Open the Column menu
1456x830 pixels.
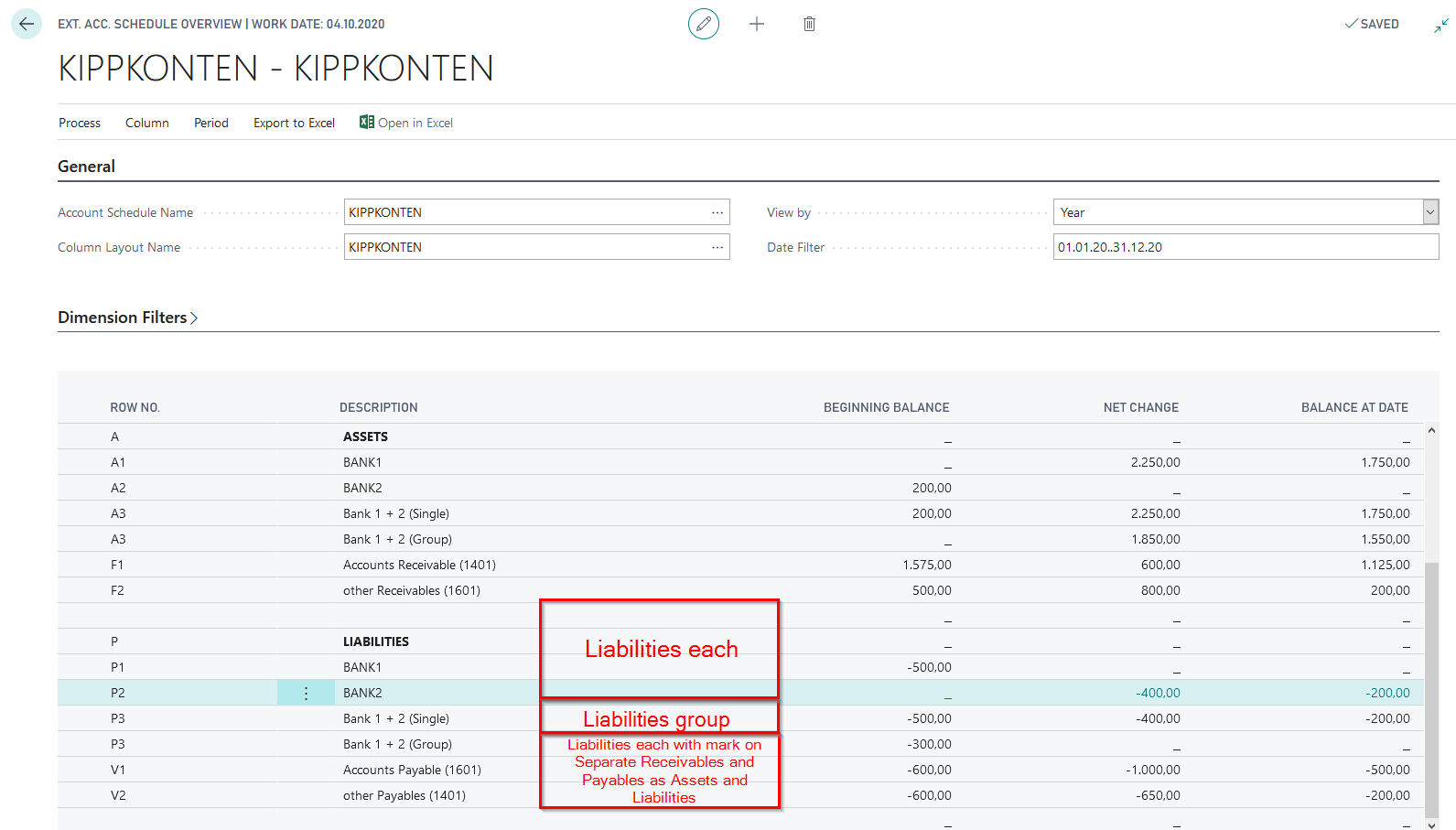tap(147, 123)
